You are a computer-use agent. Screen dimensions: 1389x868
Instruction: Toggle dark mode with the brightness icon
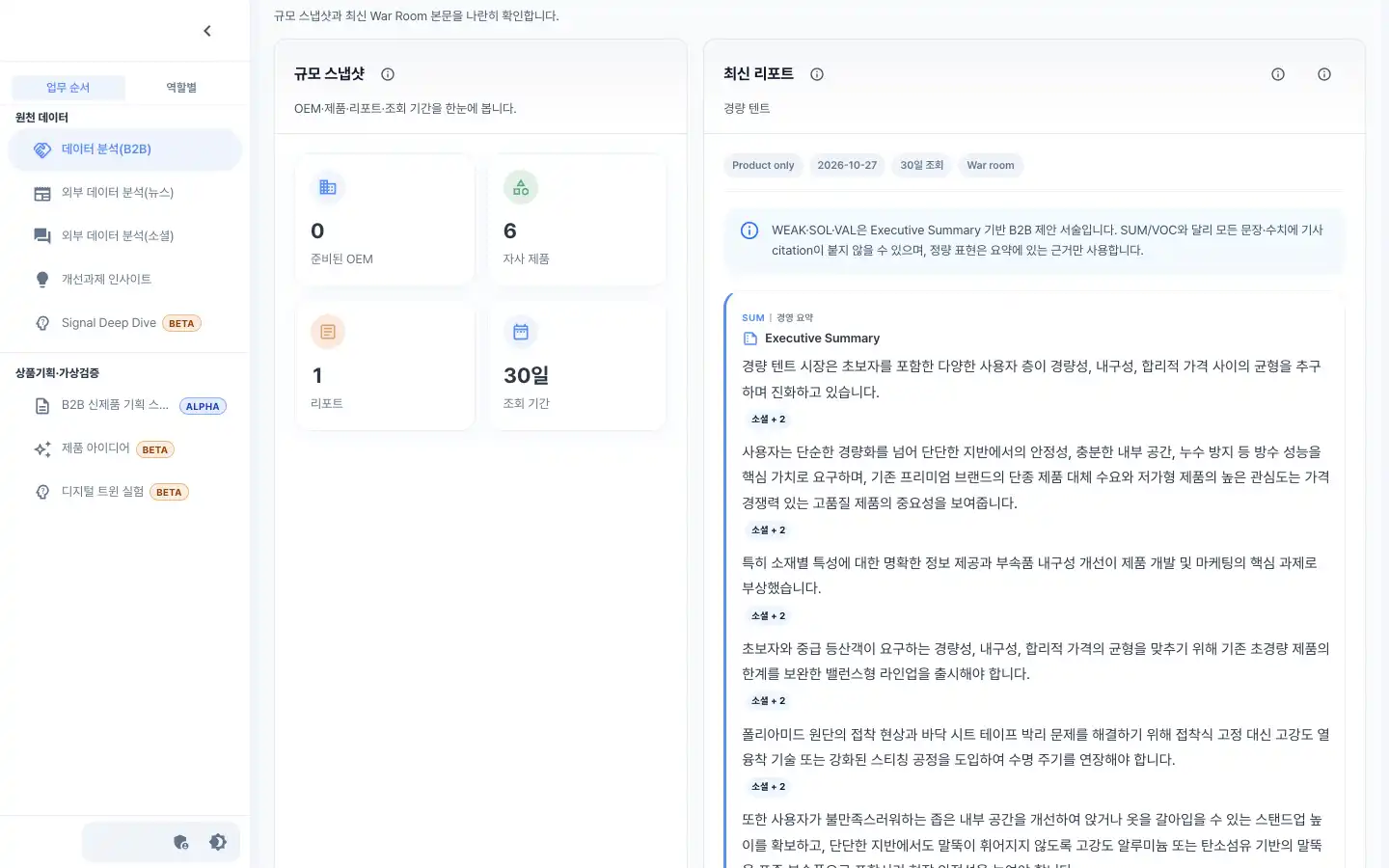(x=218, y=842)
